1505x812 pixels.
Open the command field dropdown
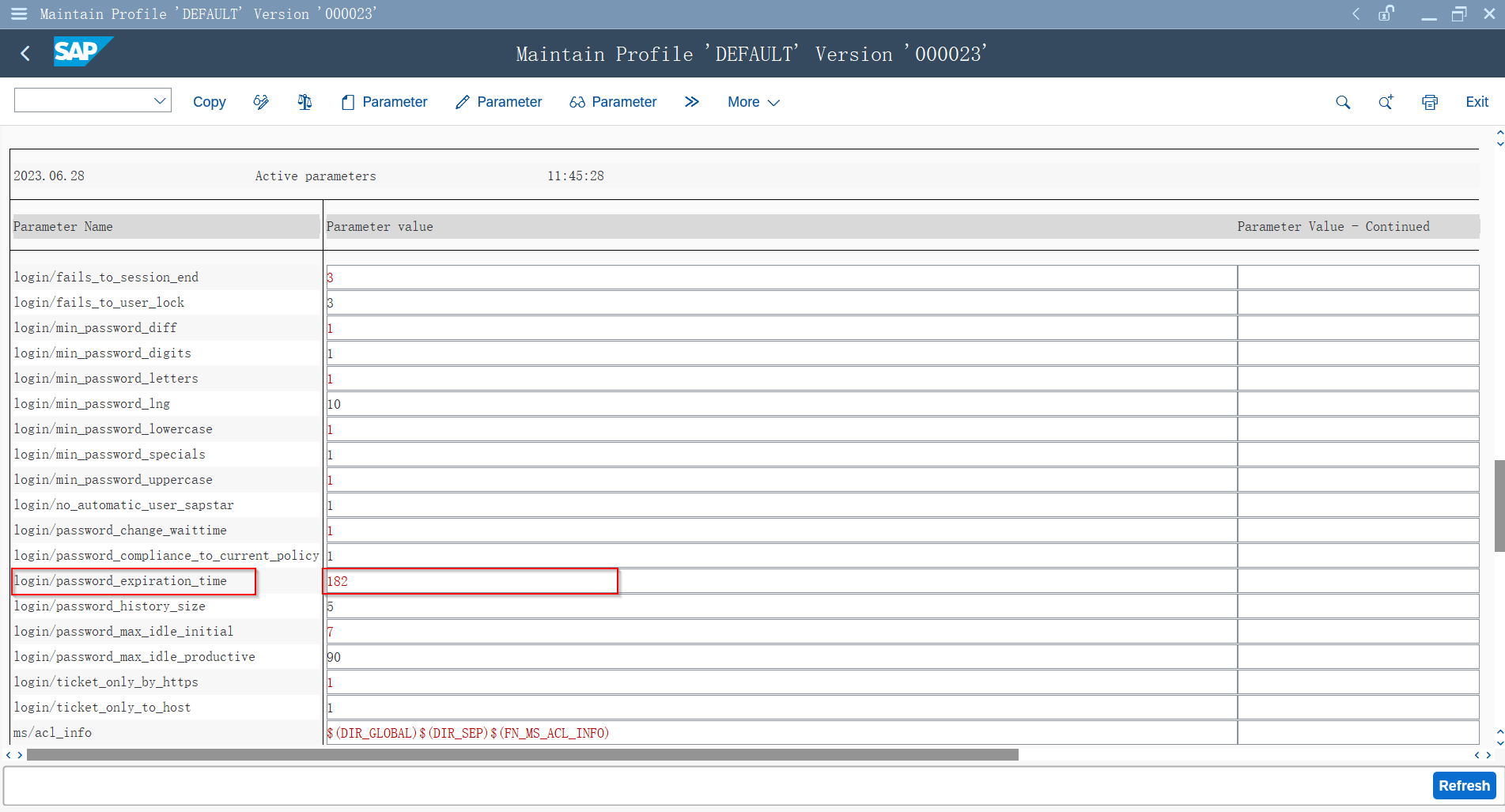[x=160, y=100]
